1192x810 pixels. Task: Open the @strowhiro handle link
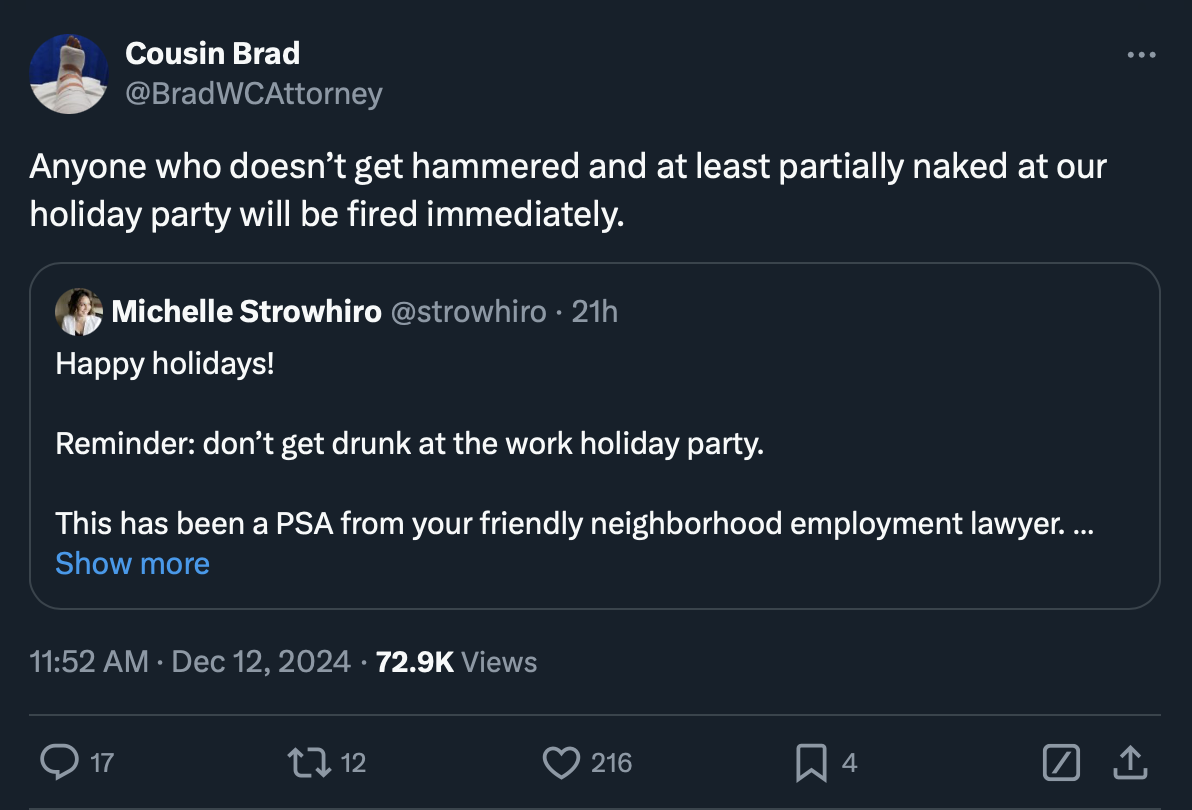[467, 312]
